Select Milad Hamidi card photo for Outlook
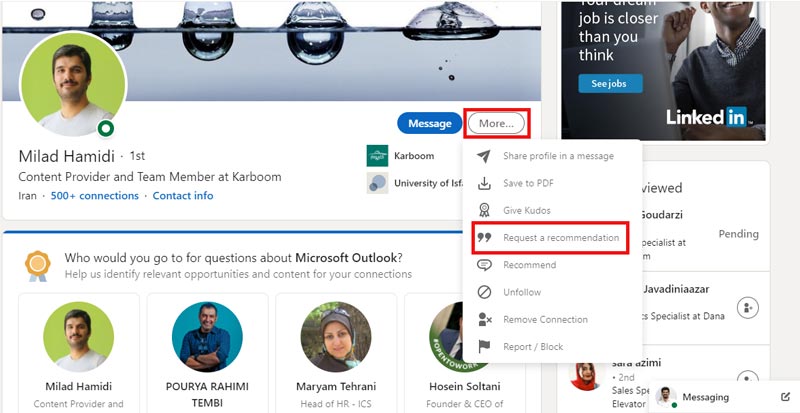Viewport: 800px width, 413px height. (79, 336)
